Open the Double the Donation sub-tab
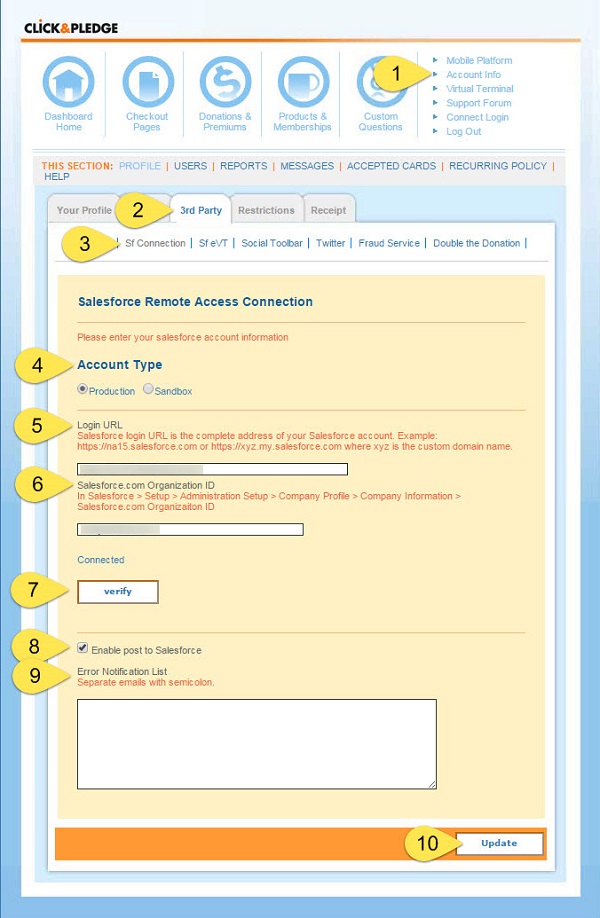 (x=476, y=243)
